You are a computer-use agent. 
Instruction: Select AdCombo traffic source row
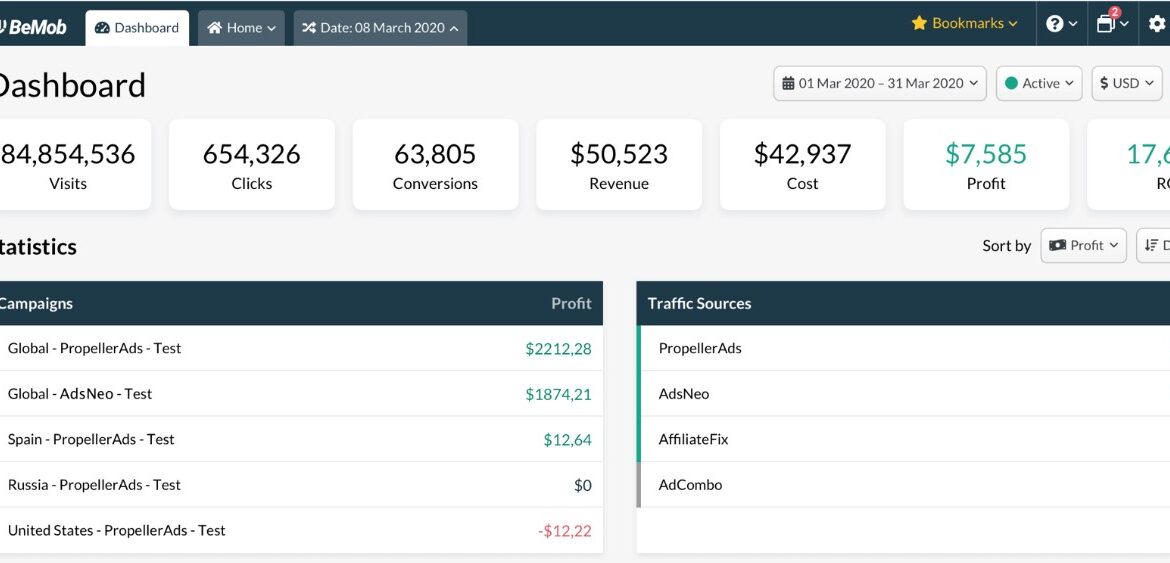(903, 485)
